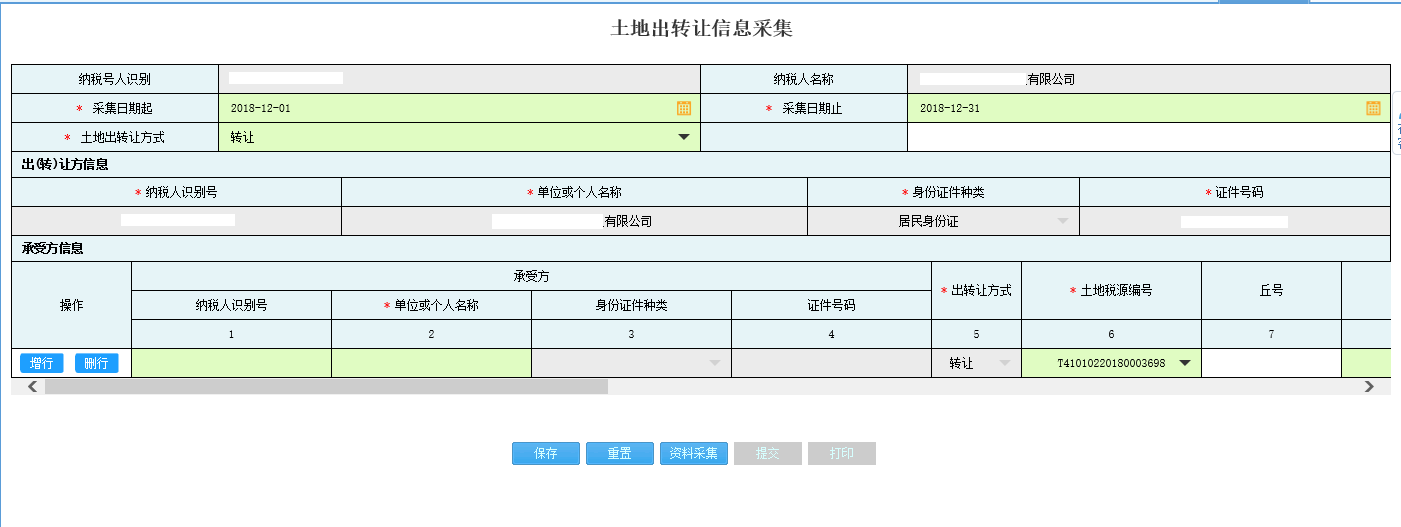
Task: Expand the 身份证件种类 dropdown in 承受方 row
Action: click(715, 363)
